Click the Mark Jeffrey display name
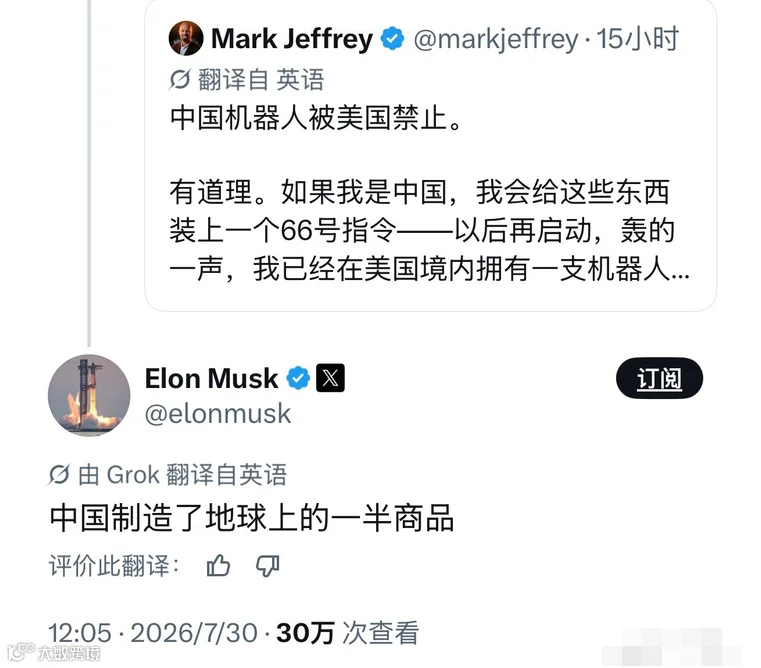Viewport: 761px width, 668px height. pos(292,39)
